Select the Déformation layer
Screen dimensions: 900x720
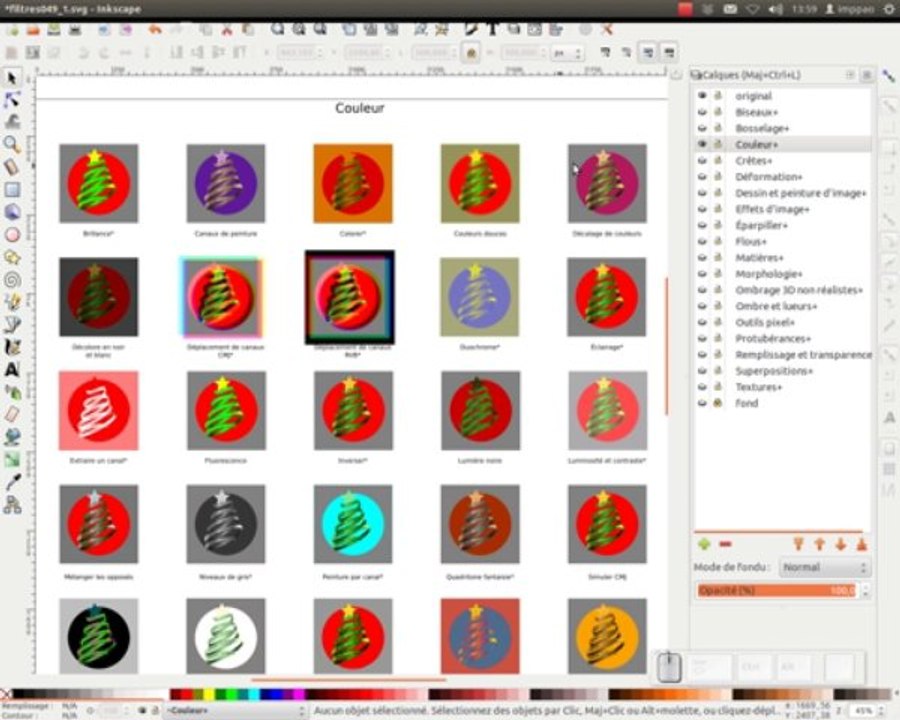coord(769,177)
